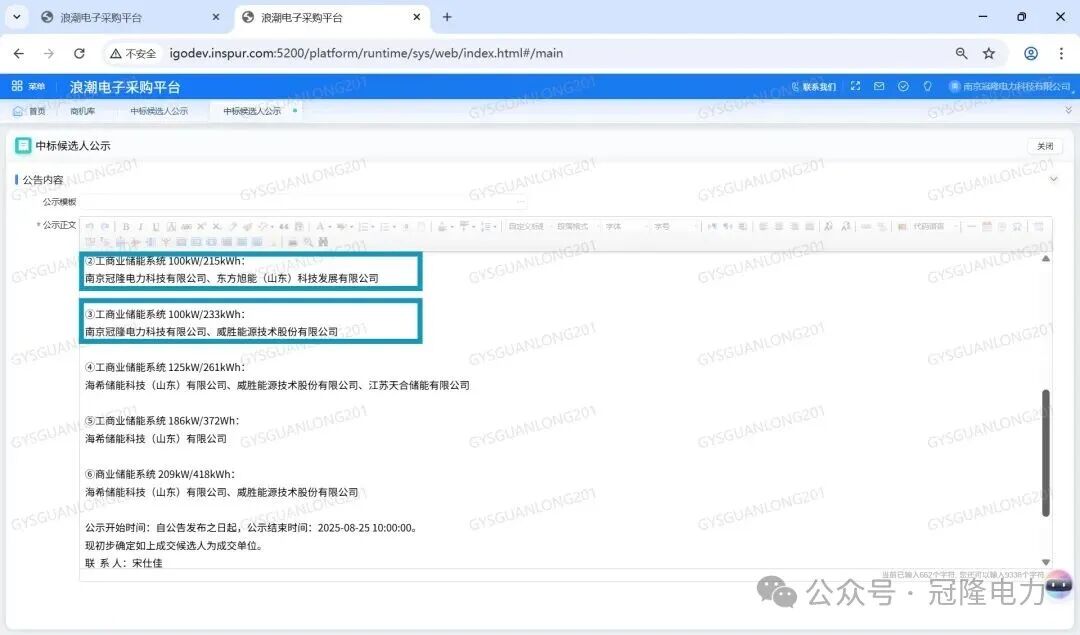This screenshot has width=1080, height=635.
Task: Collapse the 公告内容 section chevron
Action: [1053, 180]
